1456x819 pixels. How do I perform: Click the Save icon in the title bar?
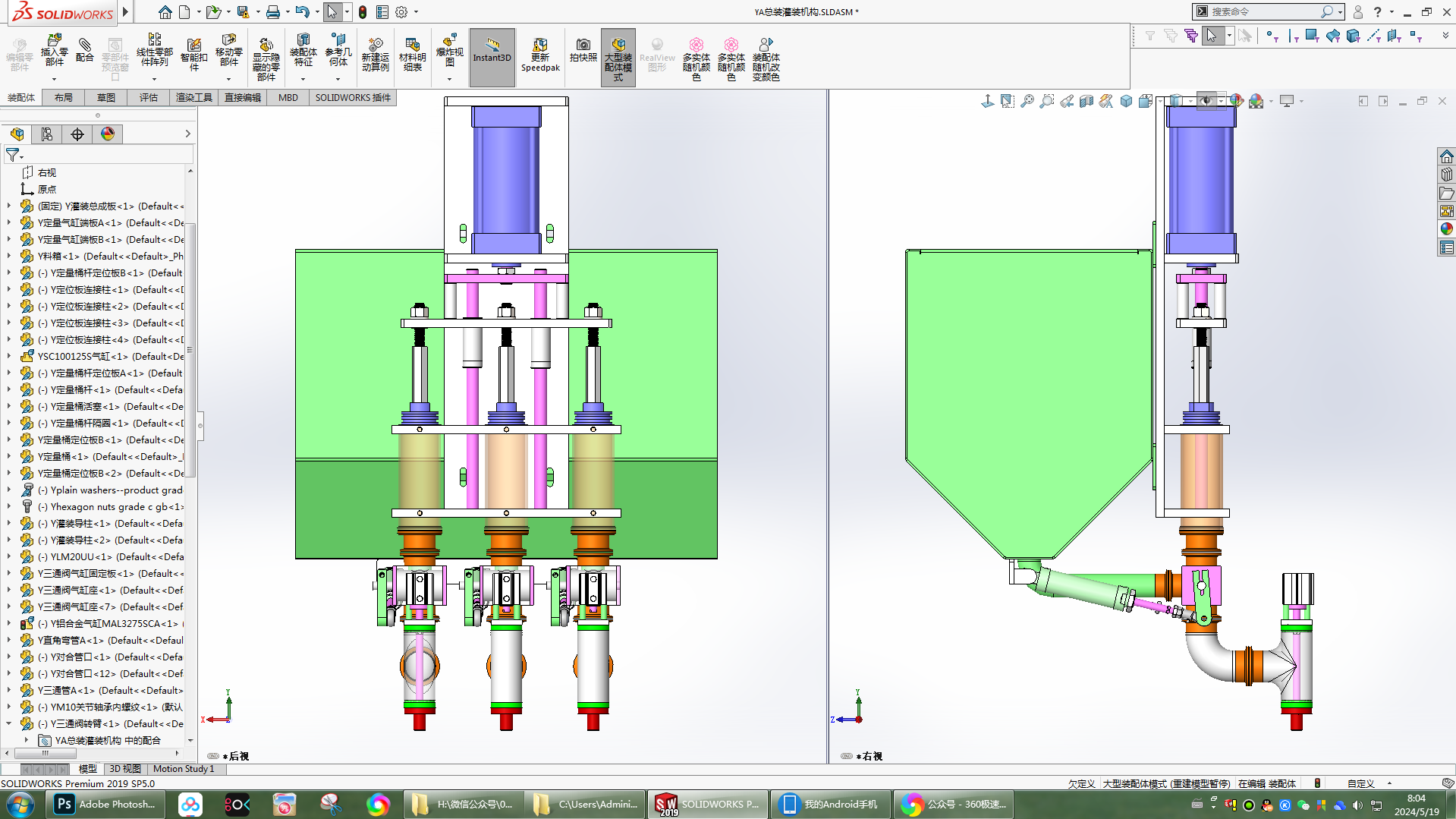click(x=243, y=12)
